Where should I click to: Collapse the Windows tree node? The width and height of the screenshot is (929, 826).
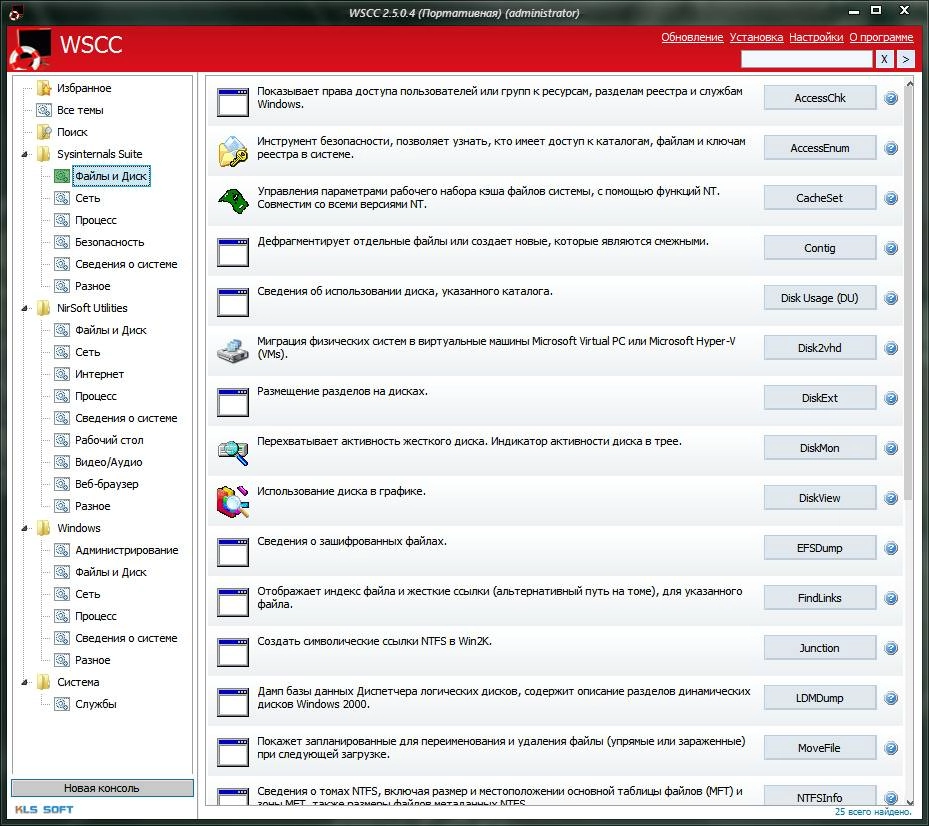point(24,529)
